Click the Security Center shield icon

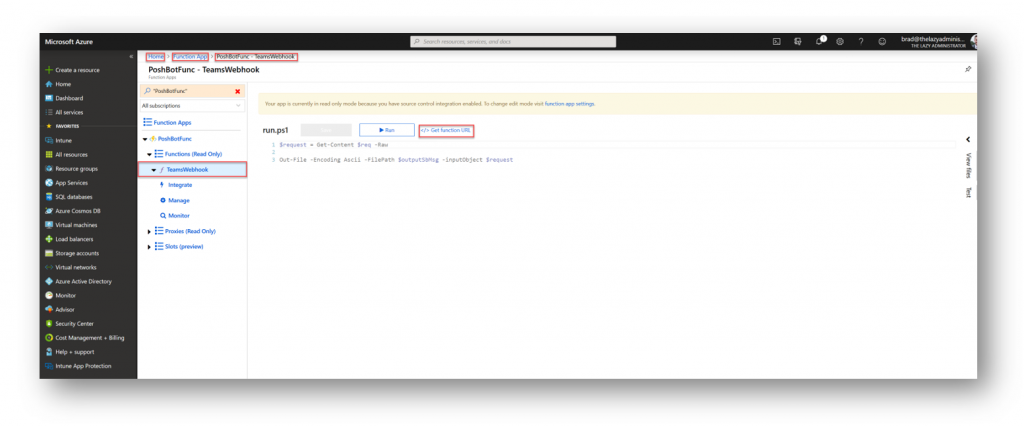48,324
